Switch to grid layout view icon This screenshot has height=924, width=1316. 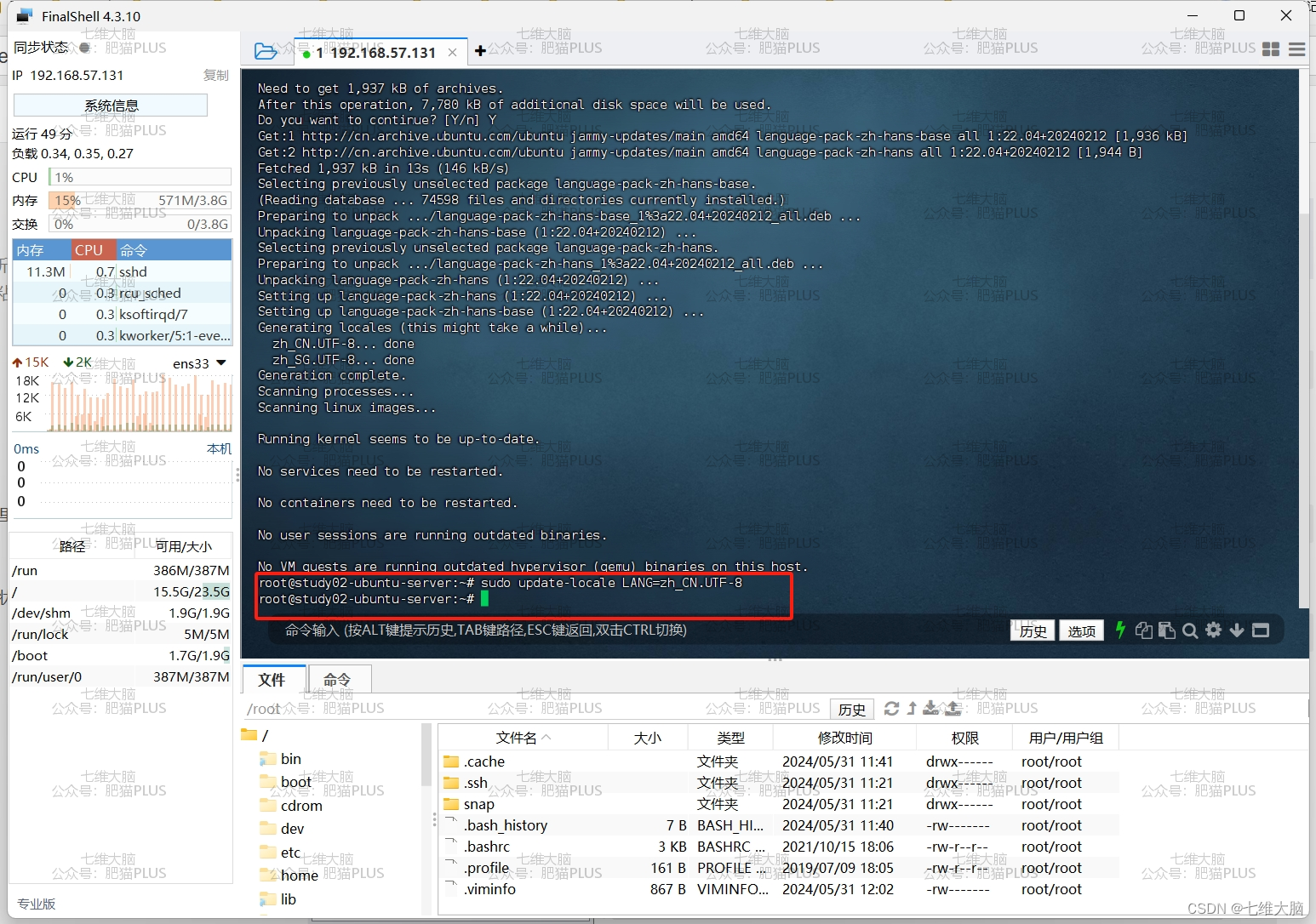pyautogui.click(x=1271, y=49)
